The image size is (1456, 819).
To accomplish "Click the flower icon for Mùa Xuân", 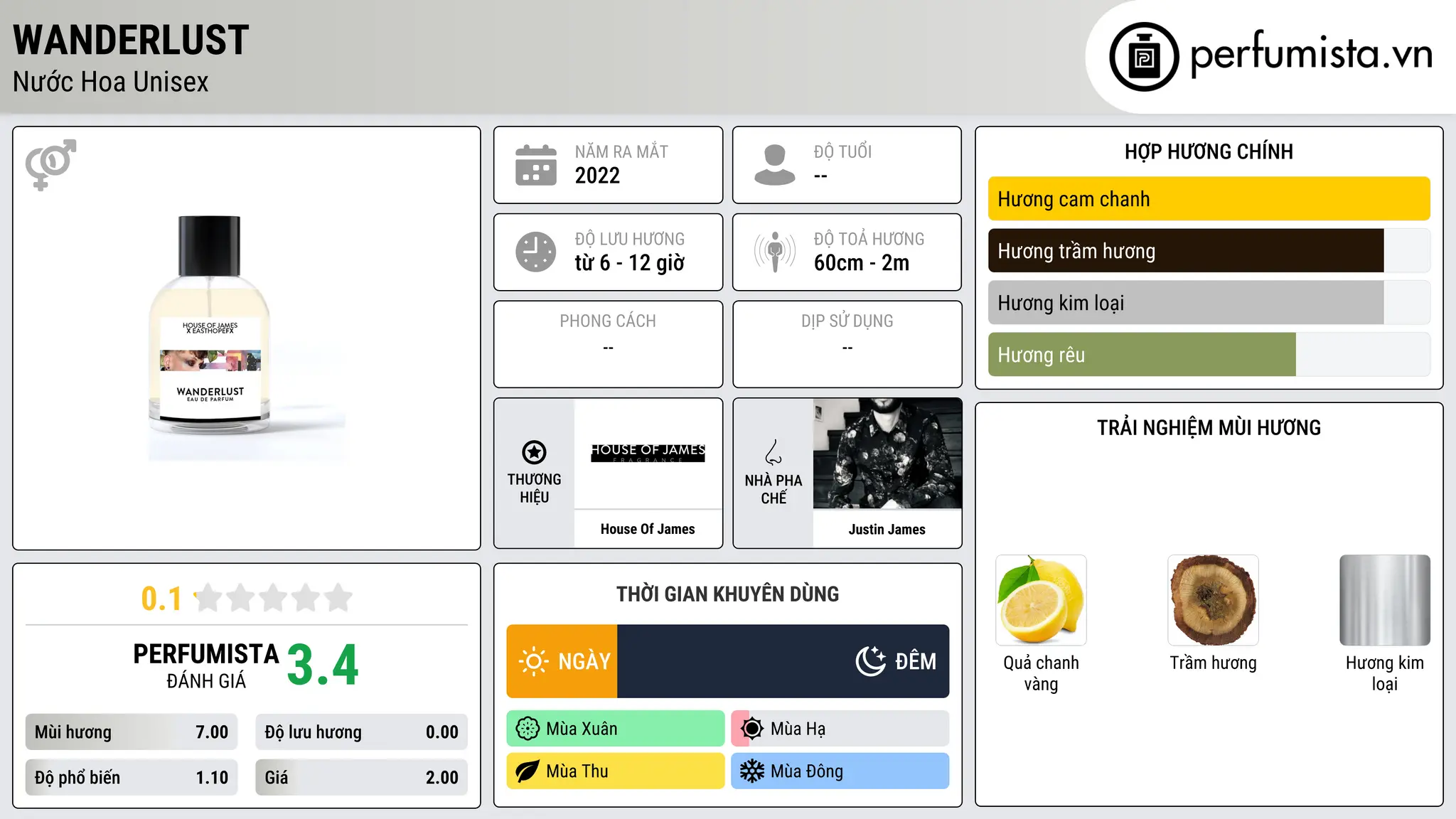I will click(x=528, y=729).
